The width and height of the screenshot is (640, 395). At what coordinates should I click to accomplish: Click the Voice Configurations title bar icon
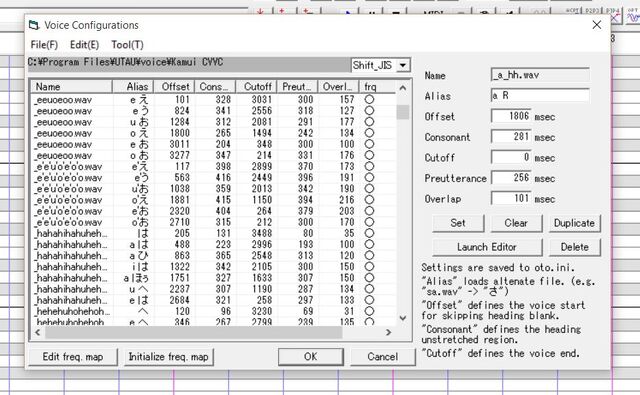34,25
